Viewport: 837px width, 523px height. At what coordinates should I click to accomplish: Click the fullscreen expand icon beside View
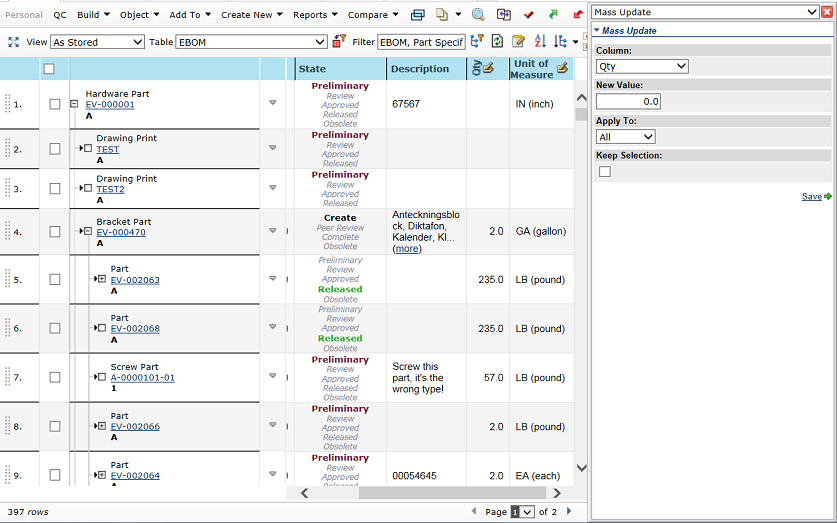point(14,42)
